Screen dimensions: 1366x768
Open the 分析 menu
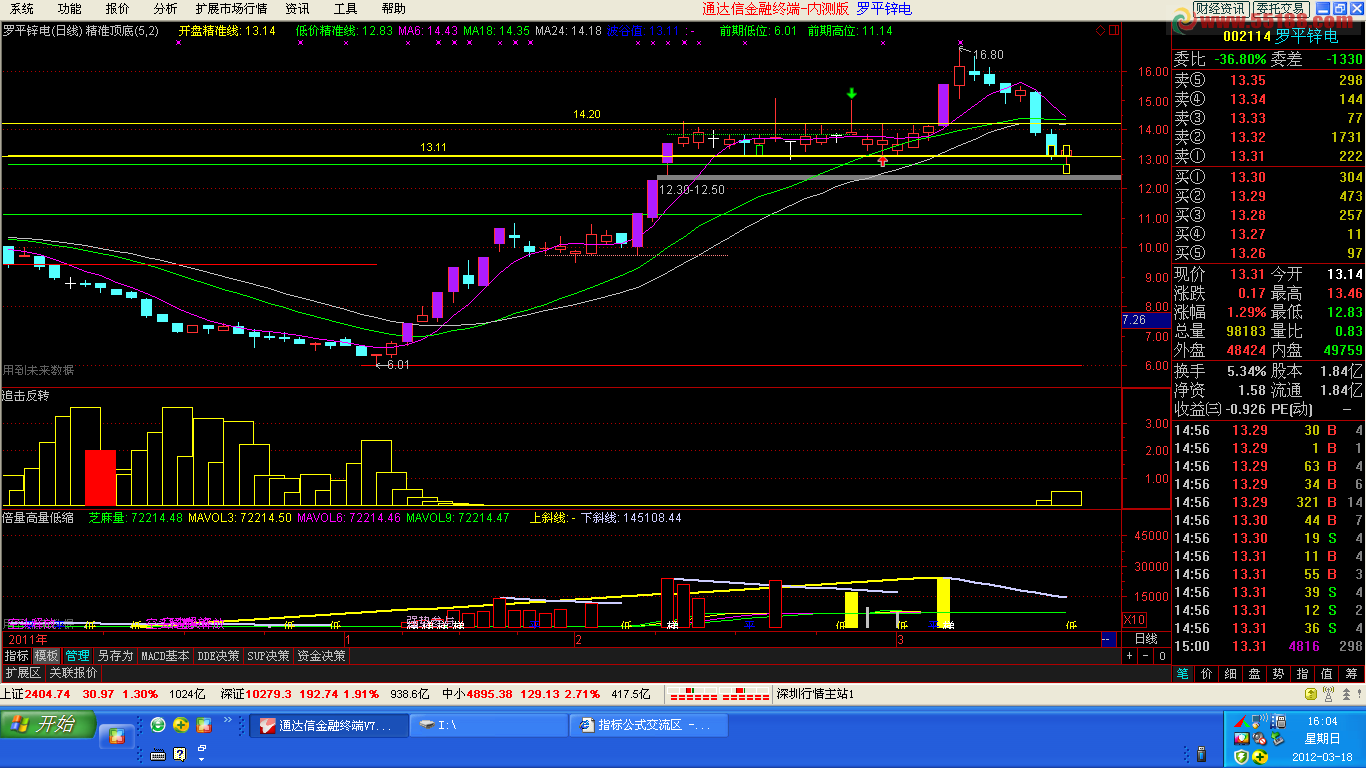coord(165,8)
